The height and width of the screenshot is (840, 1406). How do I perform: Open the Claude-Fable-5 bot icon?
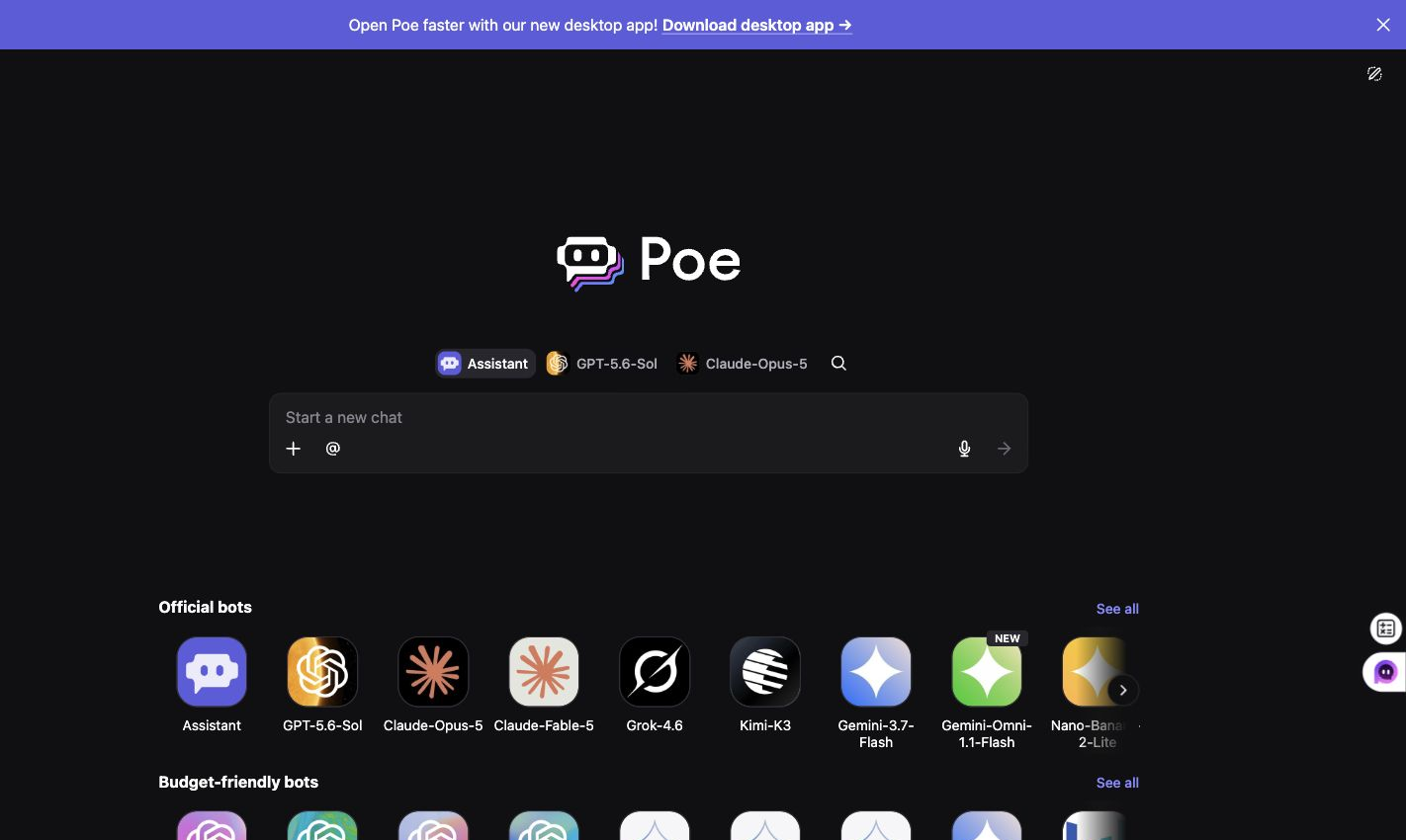tap(544, 672)
